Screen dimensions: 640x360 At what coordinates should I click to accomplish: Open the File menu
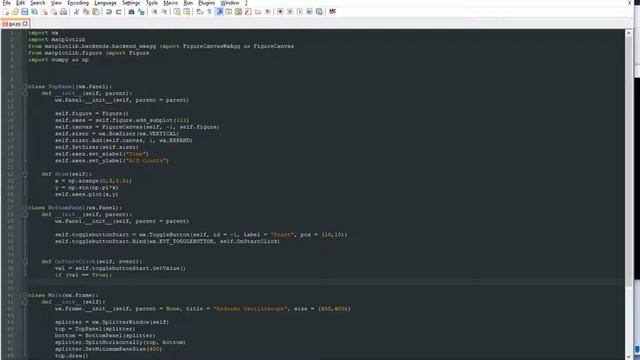pos(7,3)
